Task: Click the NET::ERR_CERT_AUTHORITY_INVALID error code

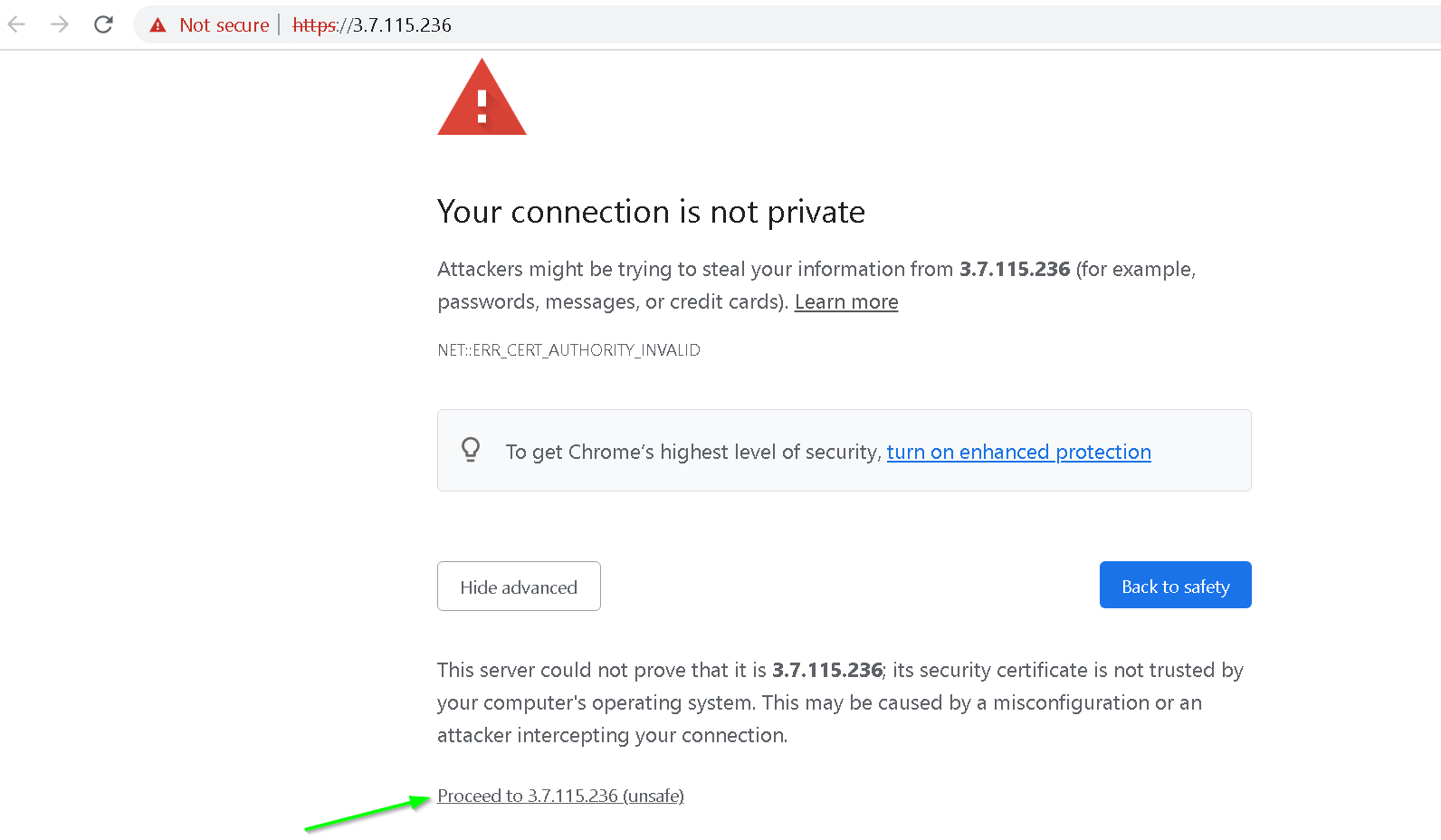Action: coord(568,350)
